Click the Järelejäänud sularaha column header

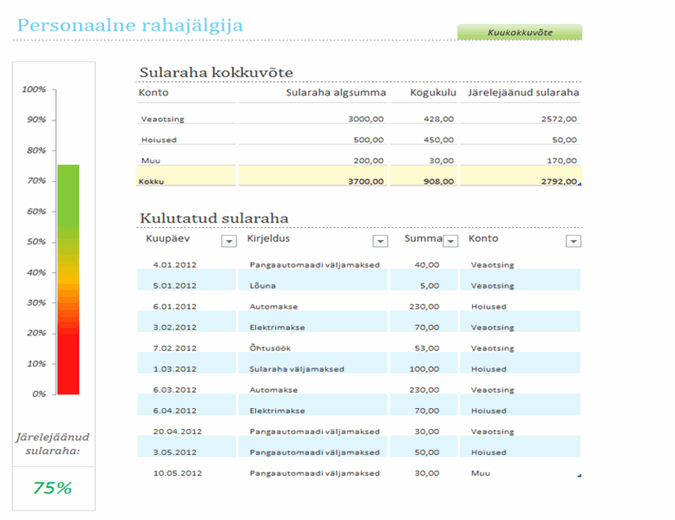[523, 94]
